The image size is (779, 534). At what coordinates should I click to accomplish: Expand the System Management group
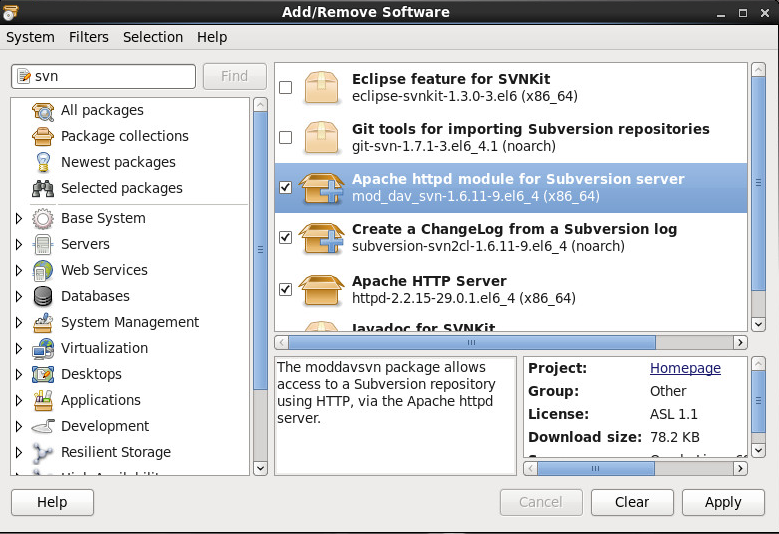(19, 322)
